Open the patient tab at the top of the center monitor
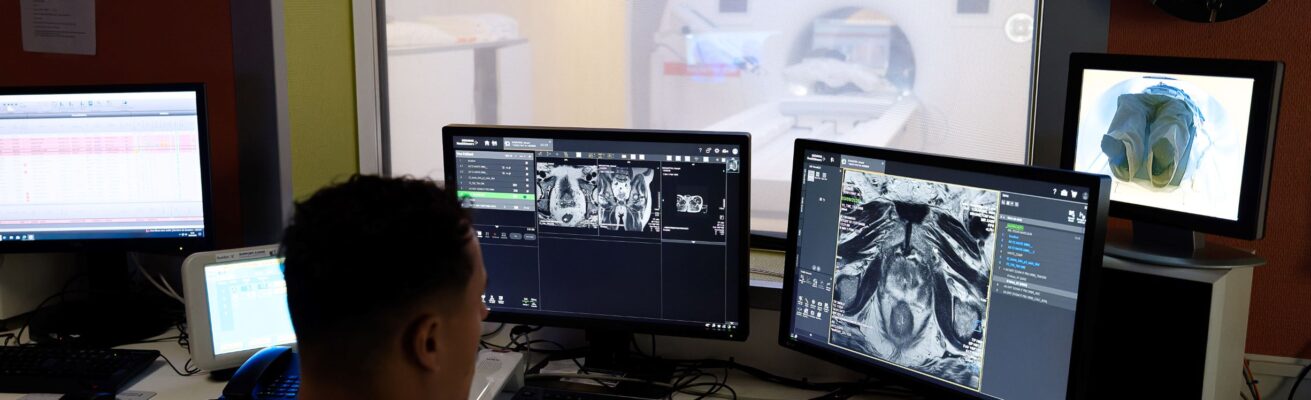 tap(526, 144)
